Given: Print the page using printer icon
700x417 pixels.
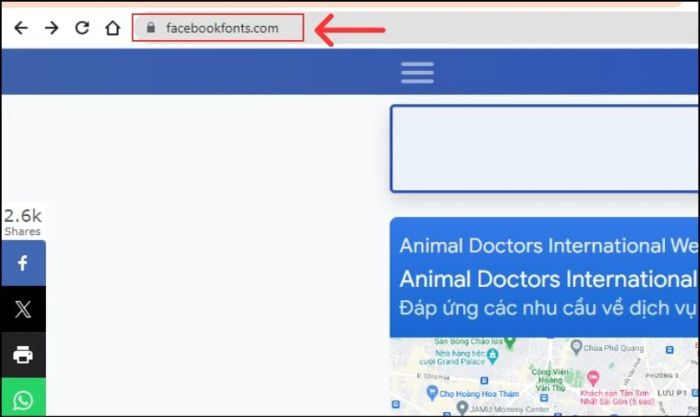Looking at the screenshot, I should (x=23, y=355).
